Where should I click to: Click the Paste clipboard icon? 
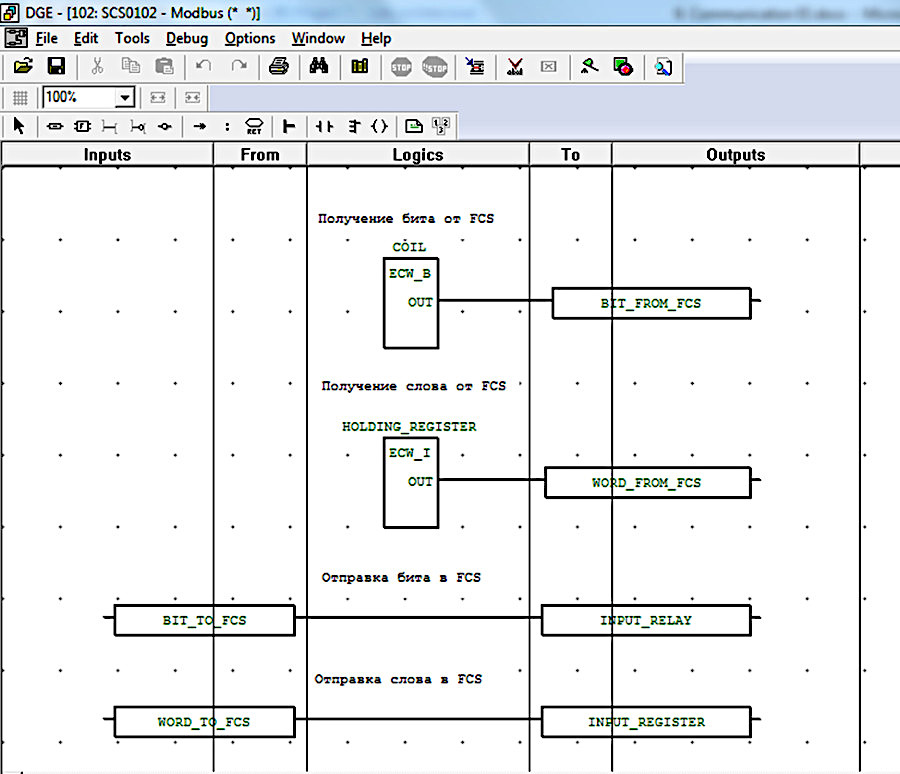point(164,67)
